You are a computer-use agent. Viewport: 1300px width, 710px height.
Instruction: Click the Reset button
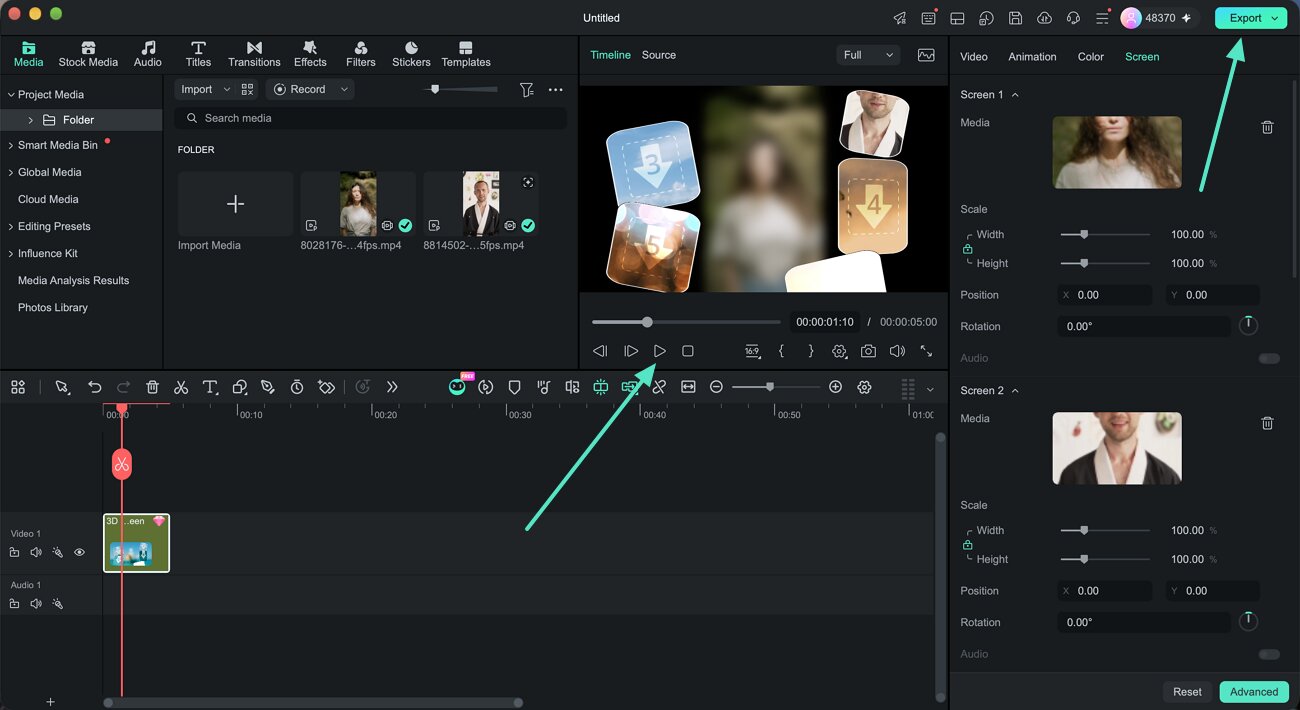pyautogui.click(x=1187, y=691)
